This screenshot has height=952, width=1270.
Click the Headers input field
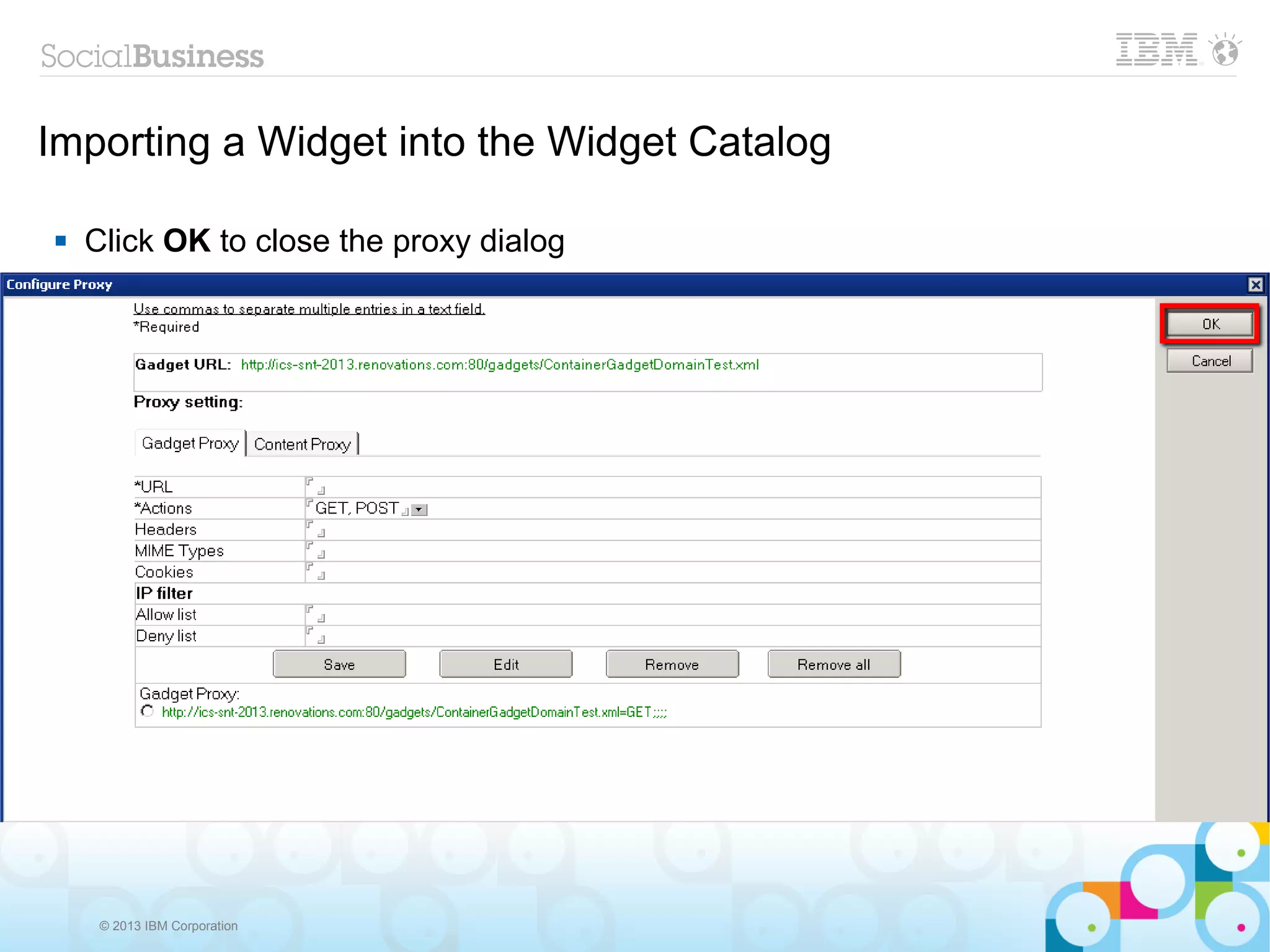tap(673, 530)
